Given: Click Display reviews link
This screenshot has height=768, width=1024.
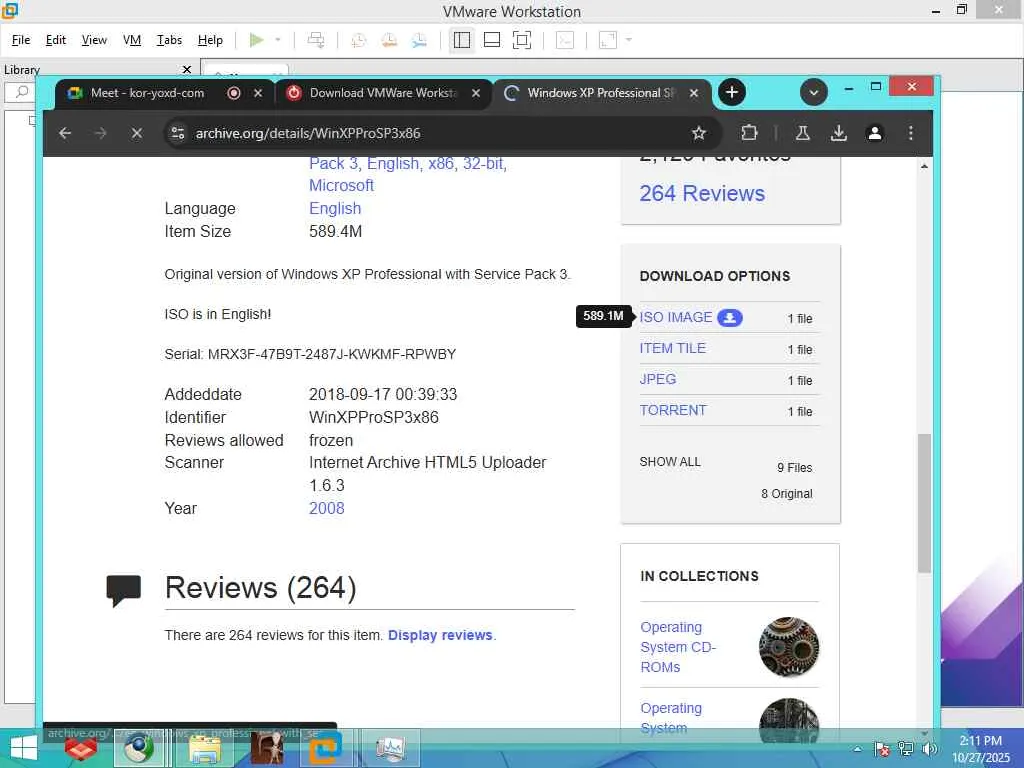Looking at the screenshot, I should (440, 635).
